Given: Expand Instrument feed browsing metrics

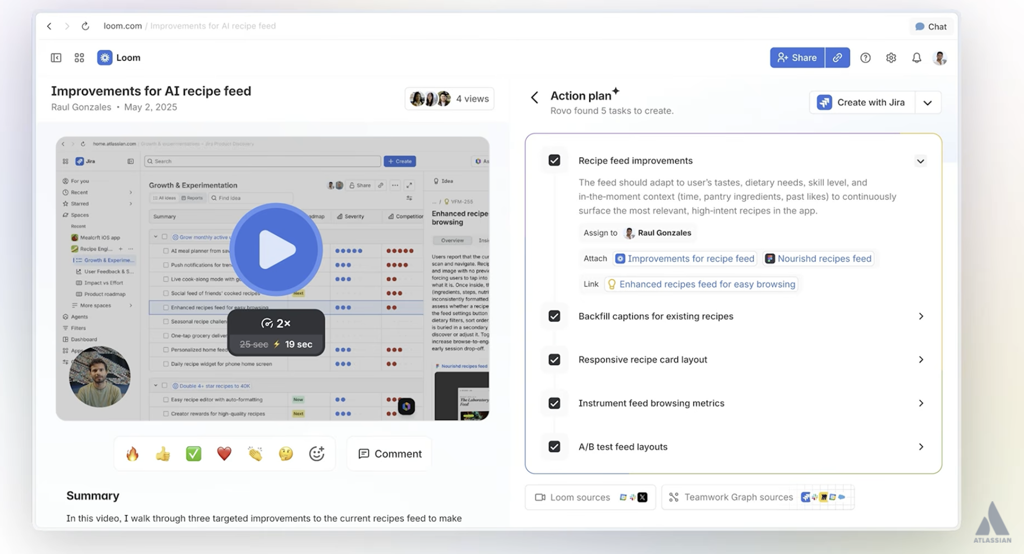Looking at the screenshot, I should tap(921, 403).
